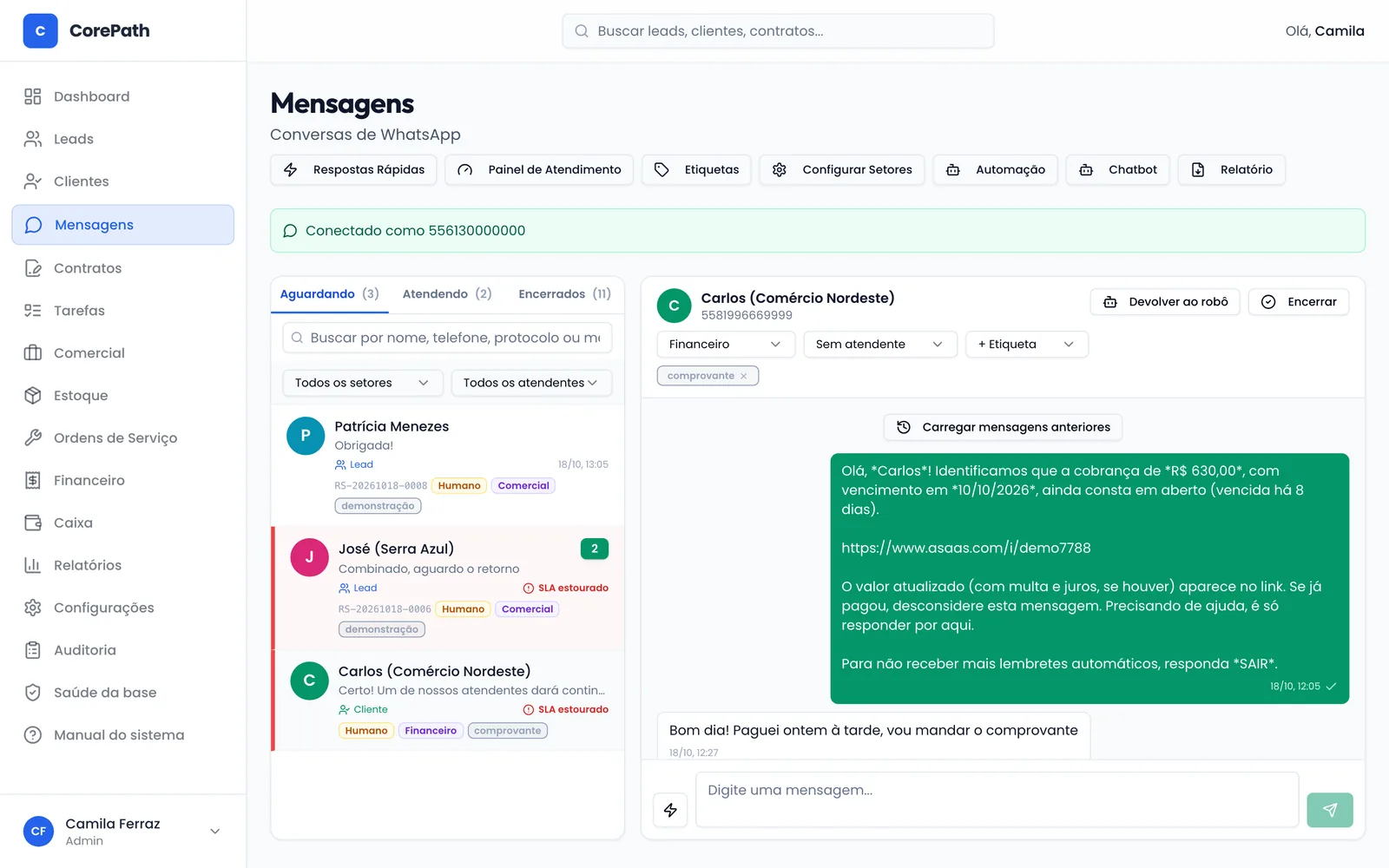Open Auditoria page
1389x868 pixels.
[x=122, y=650]
